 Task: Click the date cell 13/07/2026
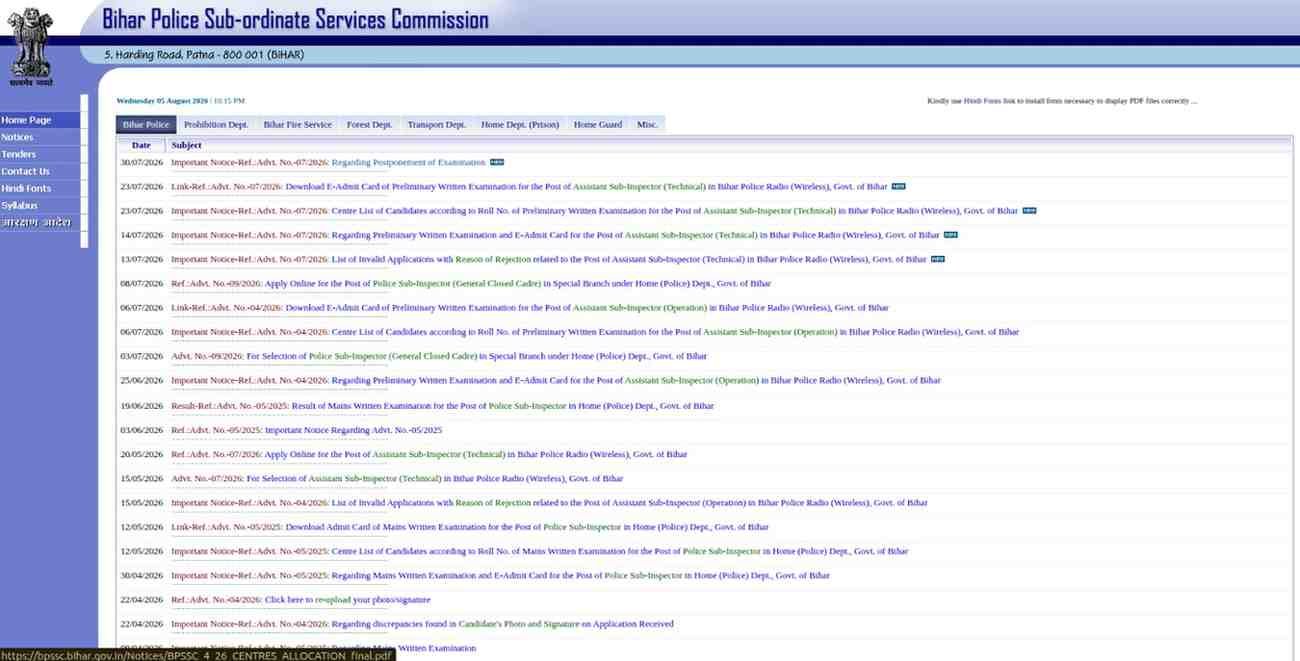[141, 259]
